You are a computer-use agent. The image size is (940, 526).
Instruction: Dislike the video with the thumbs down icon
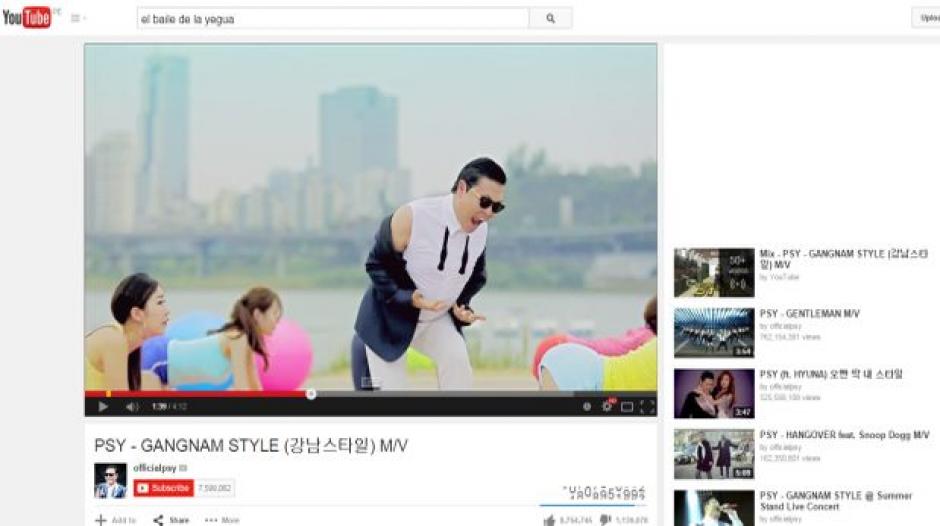point(605,520)
